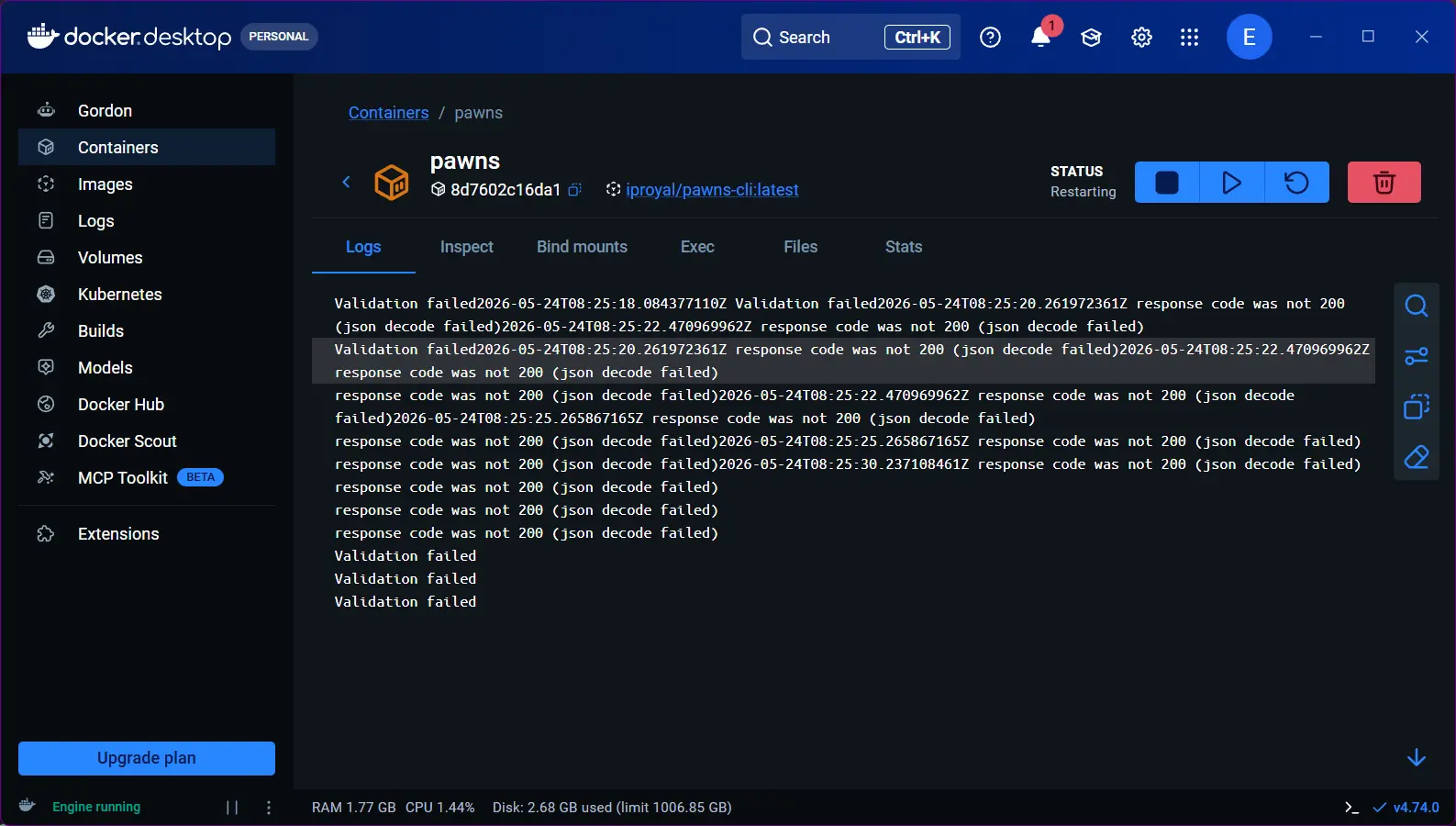Open MCP Toolkit beta

tap(147, 477)
